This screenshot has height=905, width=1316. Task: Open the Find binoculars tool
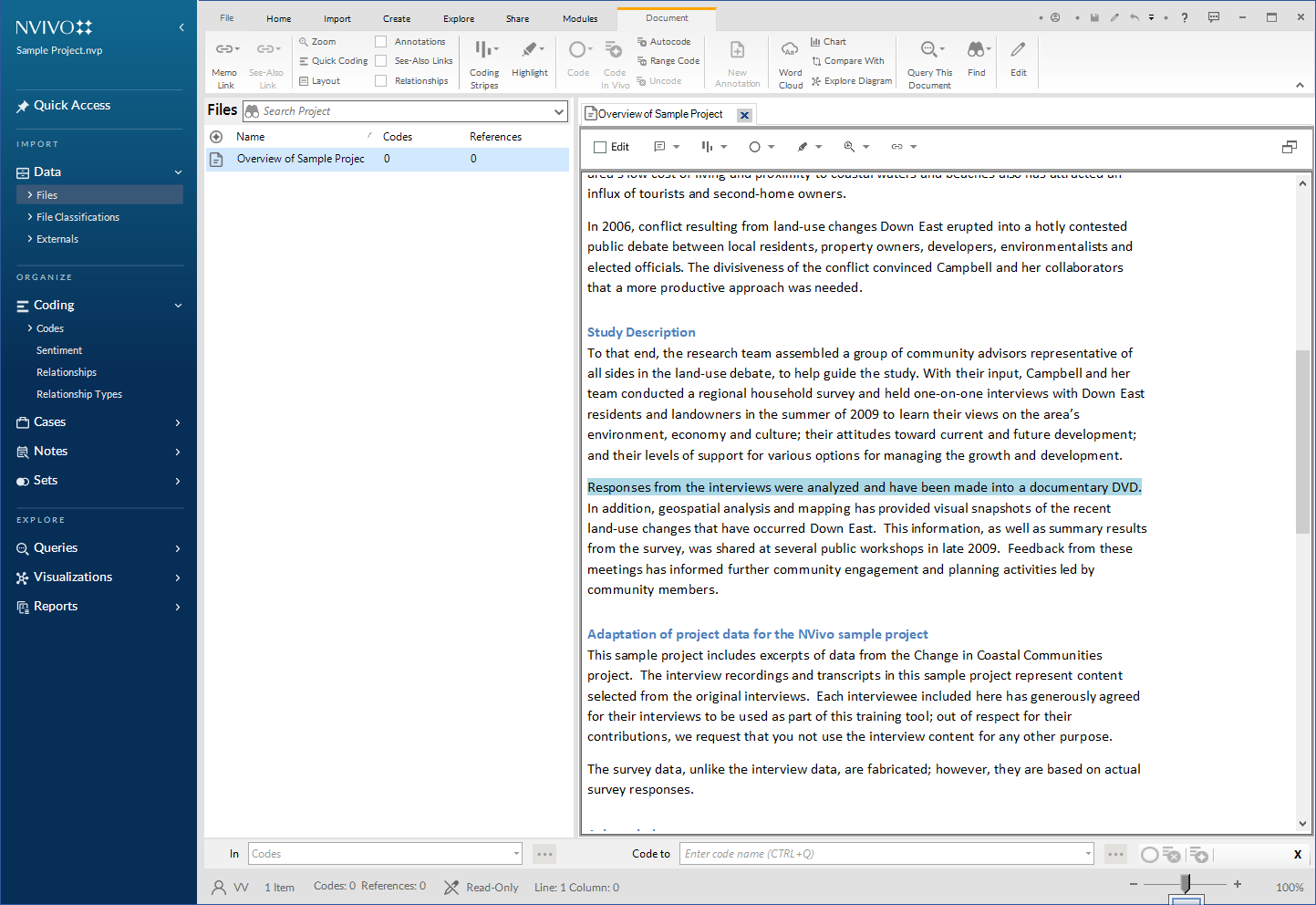click(976, 59)
